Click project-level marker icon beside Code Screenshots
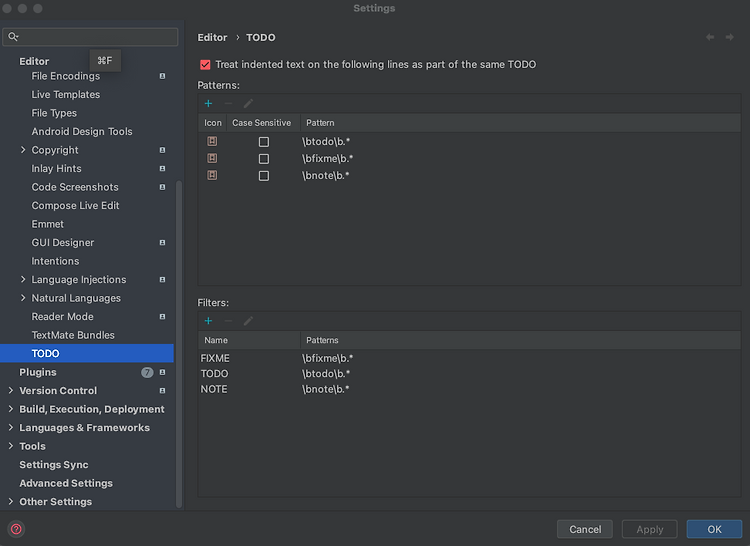 pyautogui.click(x=162, y=187)
